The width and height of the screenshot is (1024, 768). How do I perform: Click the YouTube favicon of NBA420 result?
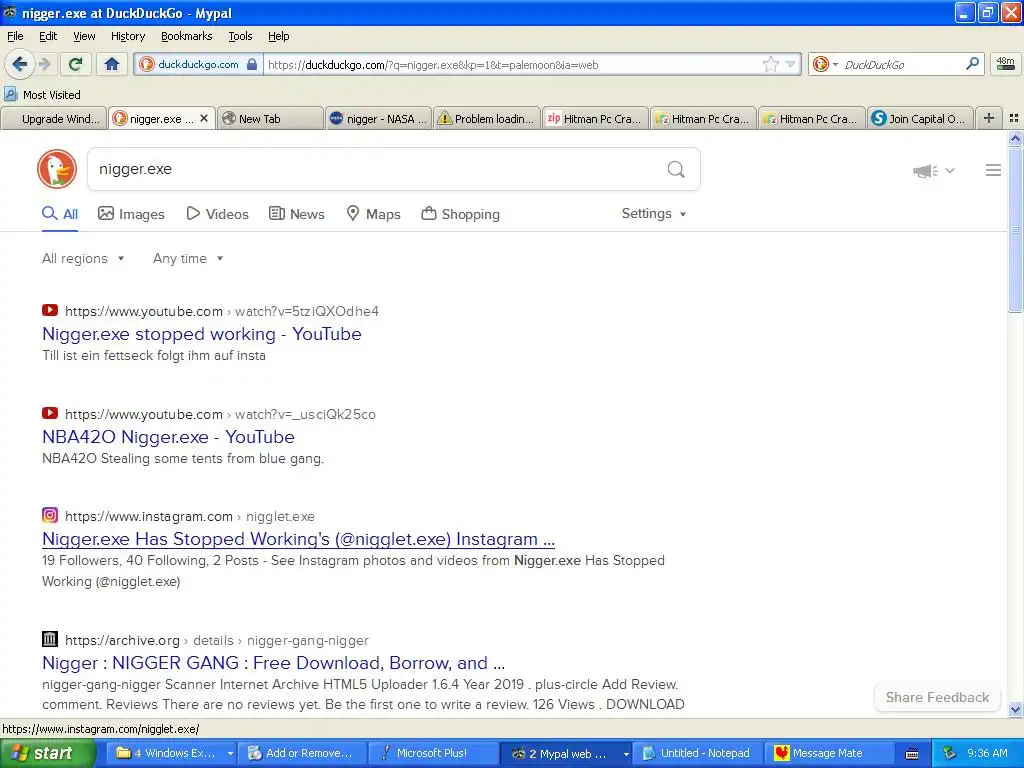50,413
